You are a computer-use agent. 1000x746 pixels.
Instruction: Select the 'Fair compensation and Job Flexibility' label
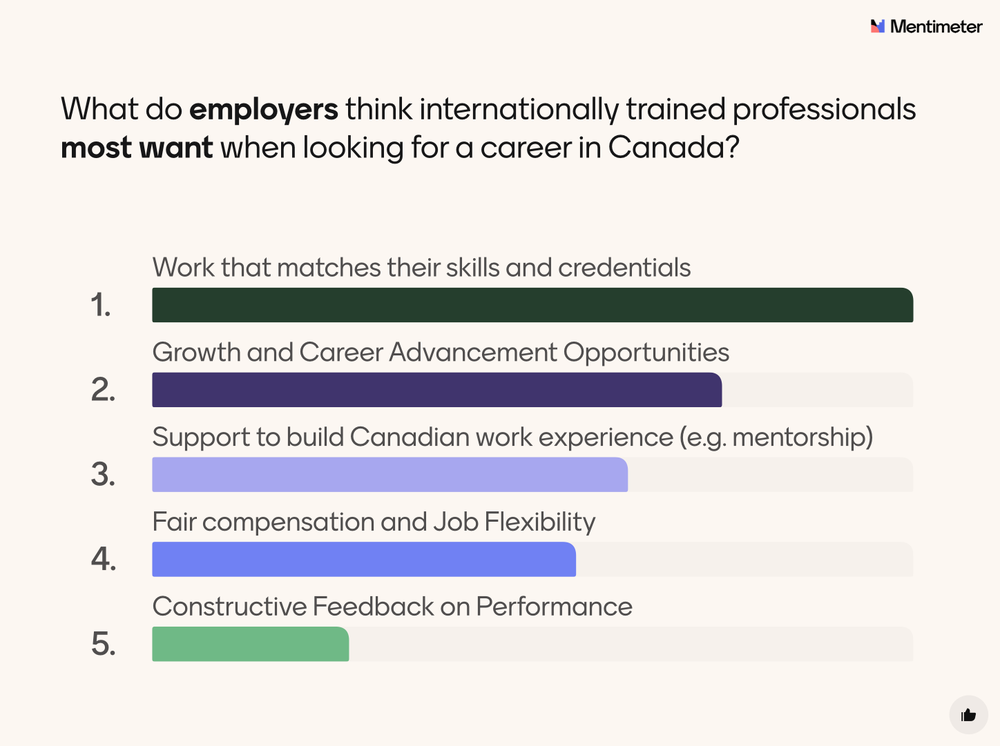pyautogui.click(x=373, y=521)
